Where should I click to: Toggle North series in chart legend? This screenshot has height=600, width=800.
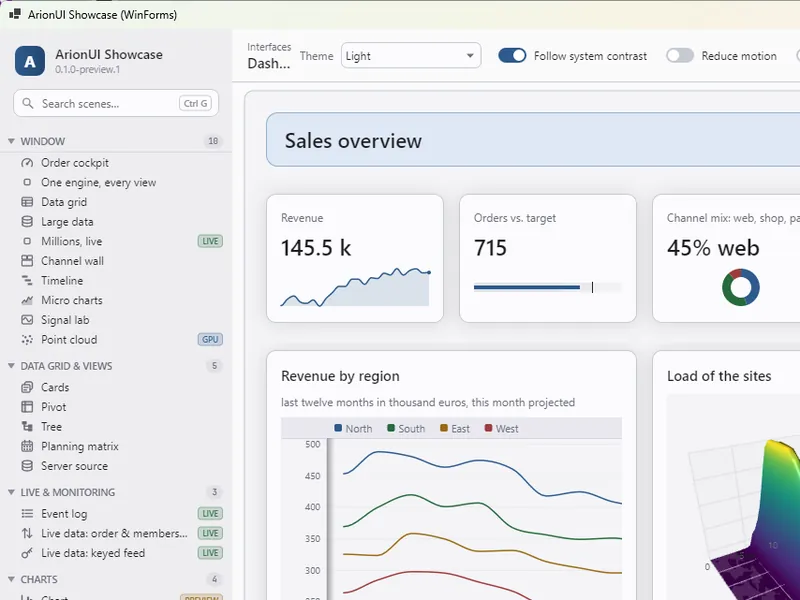click(x=353, y=429)
